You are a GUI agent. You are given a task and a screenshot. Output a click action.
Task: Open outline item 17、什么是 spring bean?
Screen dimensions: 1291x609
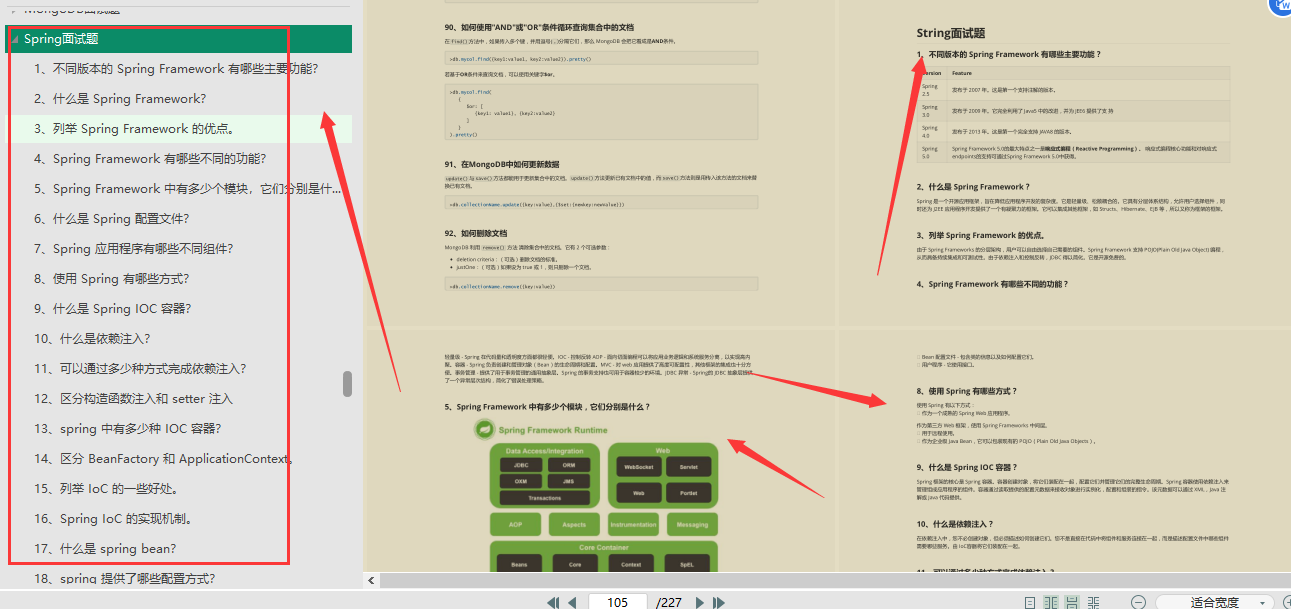point(105,549)
